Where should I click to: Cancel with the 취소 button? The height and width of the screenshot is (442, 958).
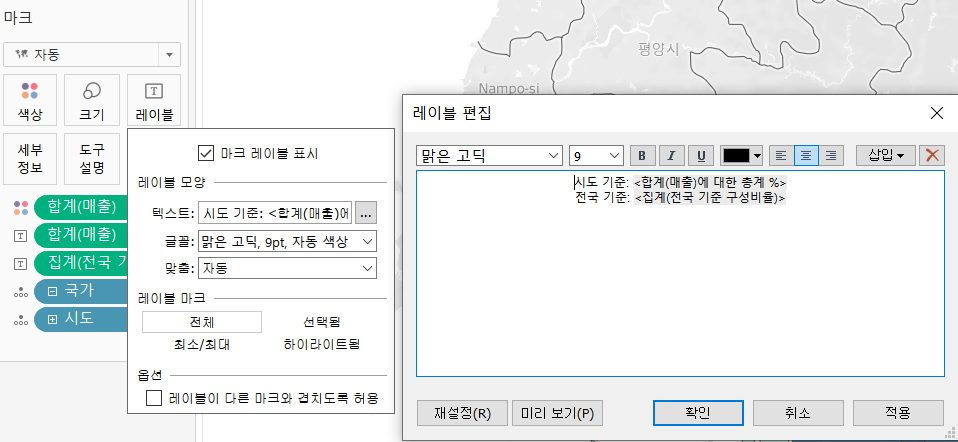click(x=798, y=413)
